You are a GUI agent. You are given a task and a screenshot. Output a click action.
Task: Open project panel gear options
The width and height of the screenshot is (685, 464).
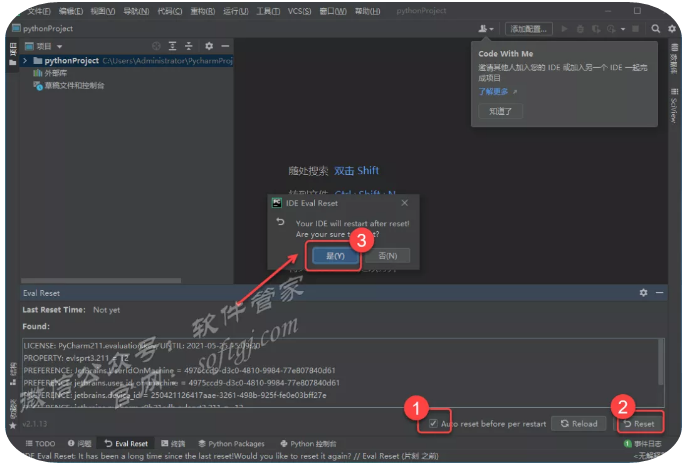(209, 46)
